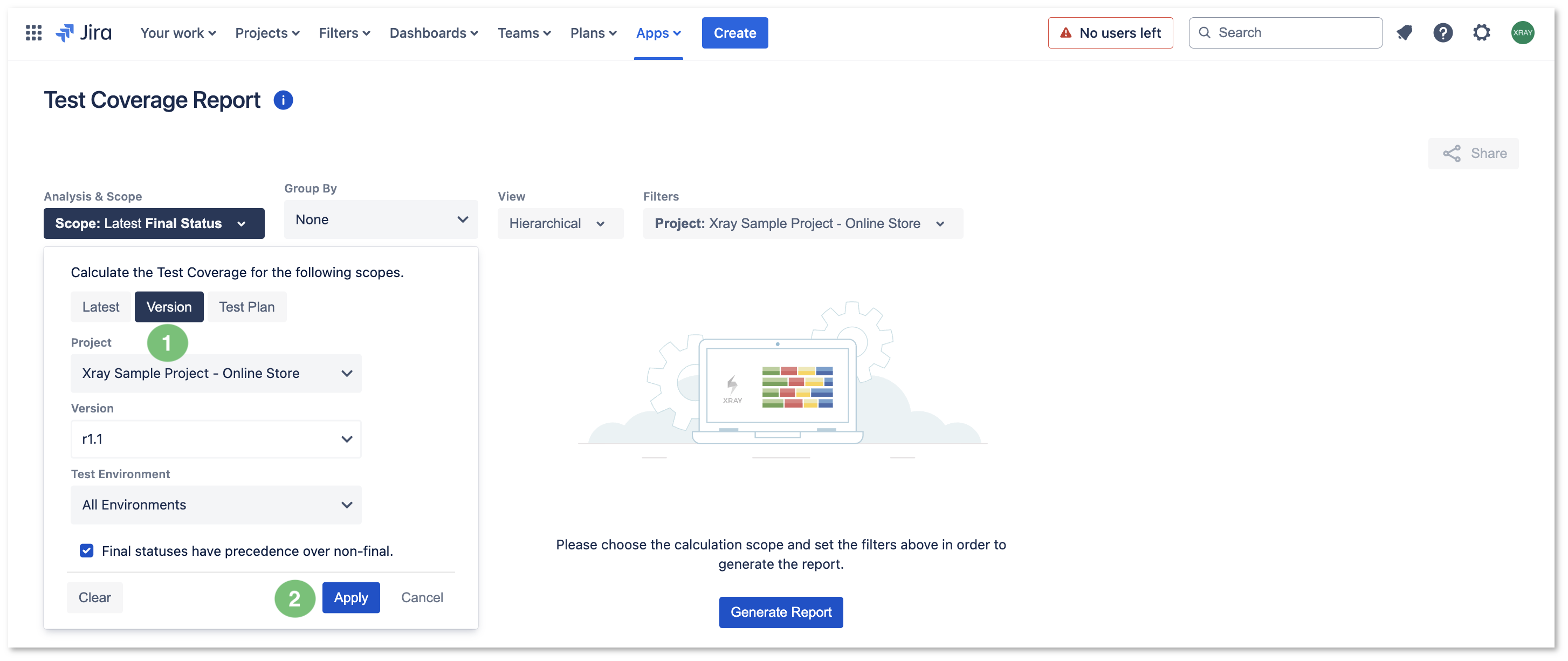
Task: Click the Share button
Action: 1473,153
